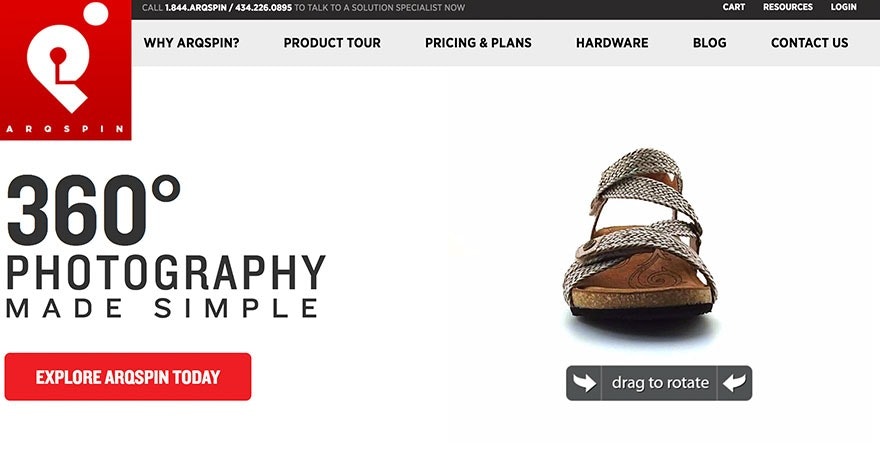
Task: Select the Hardware nav item
Action: [612, 43]
